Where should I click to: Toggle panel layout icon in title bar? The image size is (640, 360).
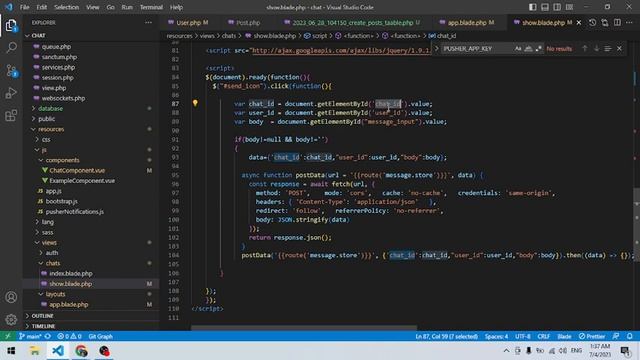[545, 7]
